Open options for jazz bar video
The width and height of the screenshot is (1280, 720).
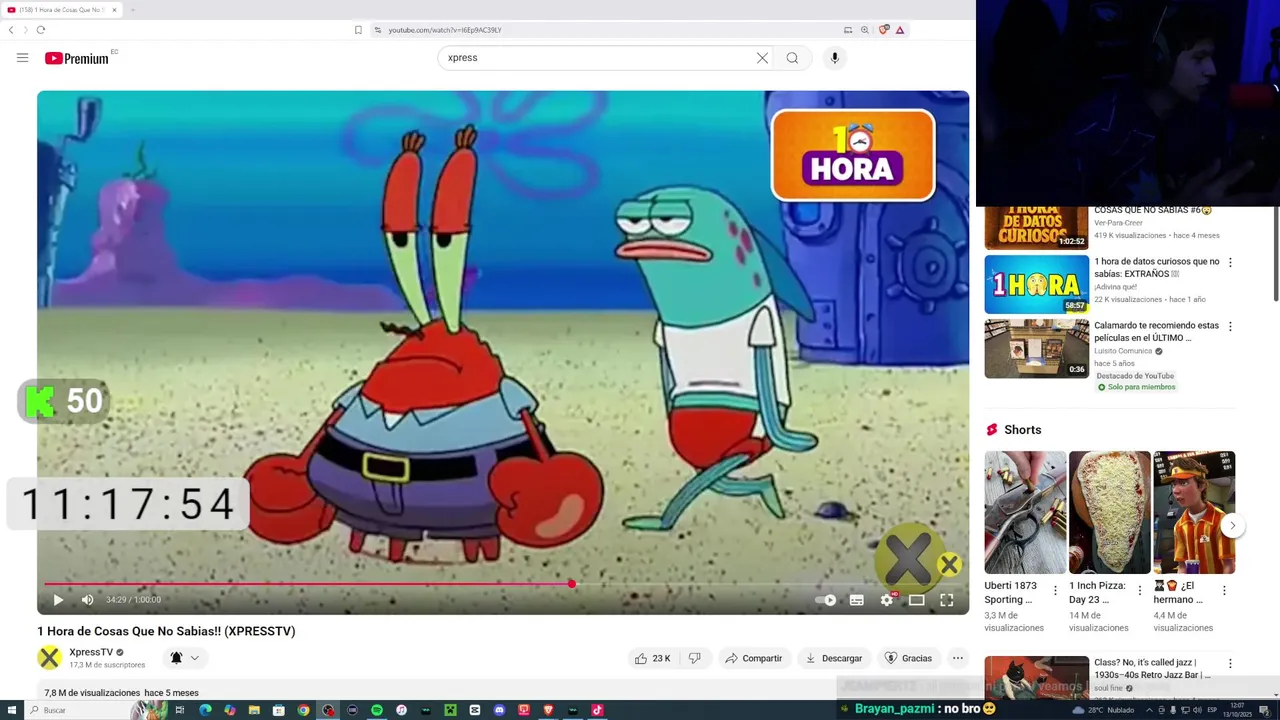(x=1230, y=663)
